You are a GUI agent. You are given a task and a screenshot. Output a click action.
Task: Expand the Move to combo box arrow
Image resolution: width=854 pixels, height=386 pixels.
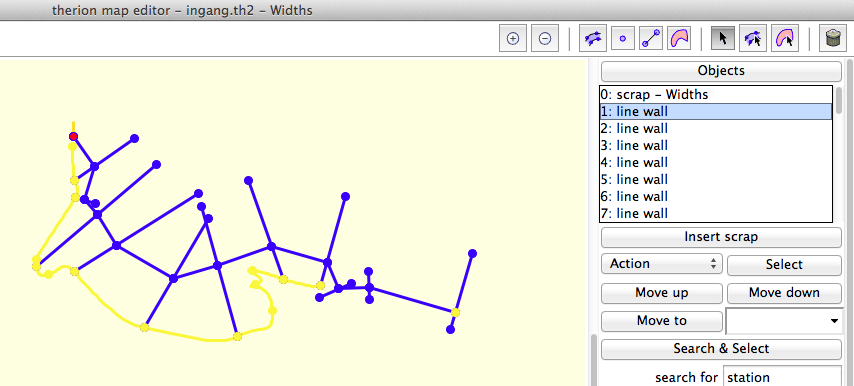tap(834, 321)
